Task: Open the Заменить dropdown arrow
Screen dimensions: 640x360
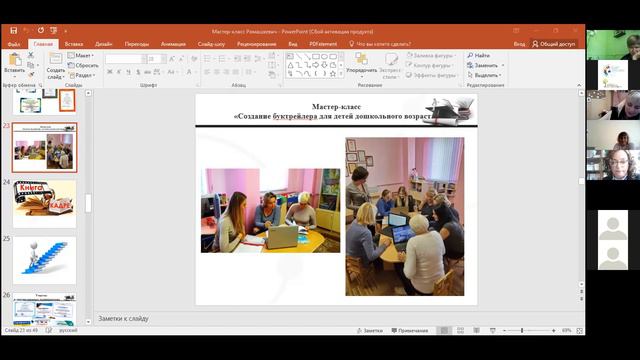Action: pyautogui.click(x=503, y=65)
